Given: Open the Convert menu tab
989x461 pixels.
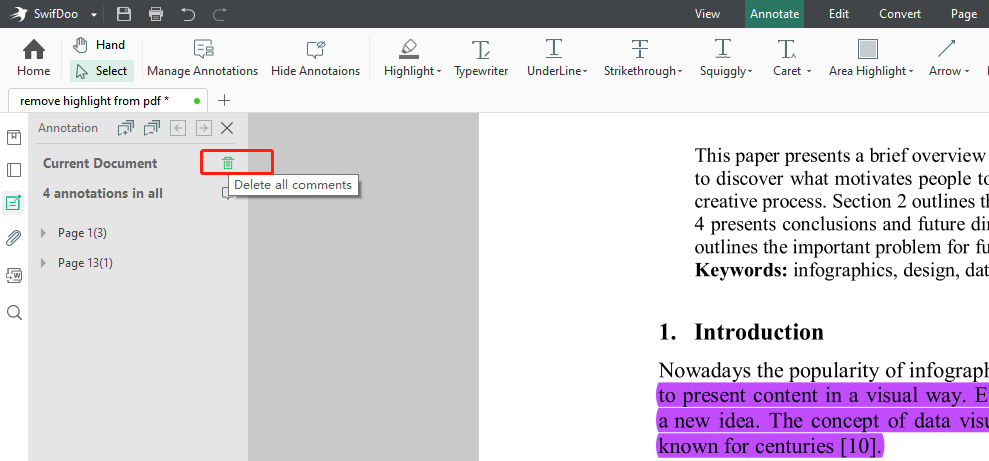Looking at the screenshot, I should pos(900,14).
